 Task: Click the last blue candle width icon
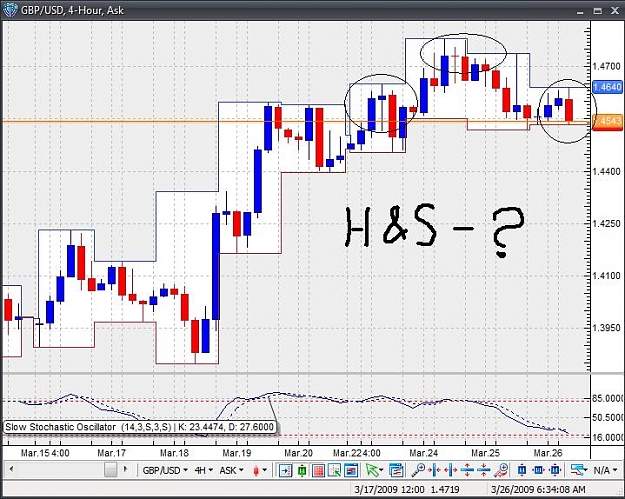click(555, 470)
